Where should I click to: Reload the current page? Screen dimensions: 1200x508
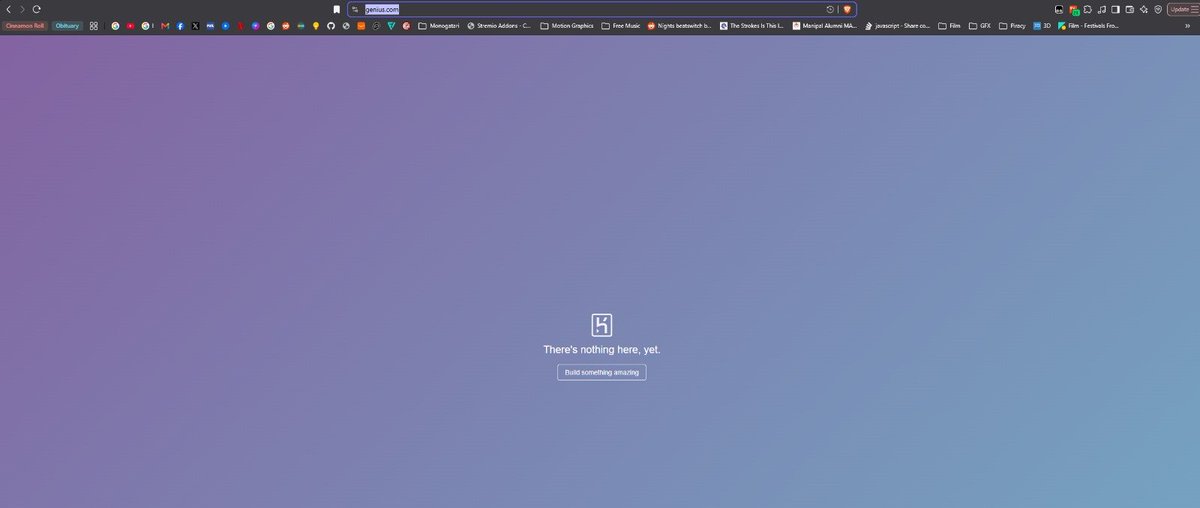point(37,8)
